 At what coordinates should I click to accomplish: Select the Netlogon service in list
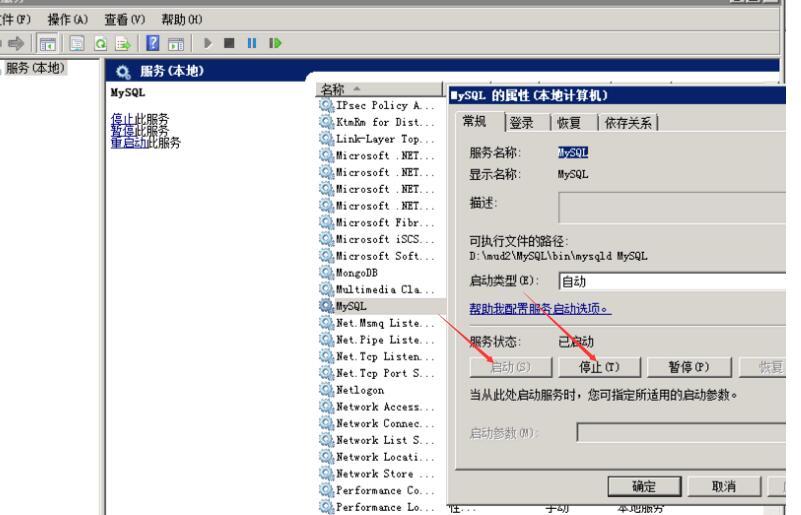click(x=360, y=391)
